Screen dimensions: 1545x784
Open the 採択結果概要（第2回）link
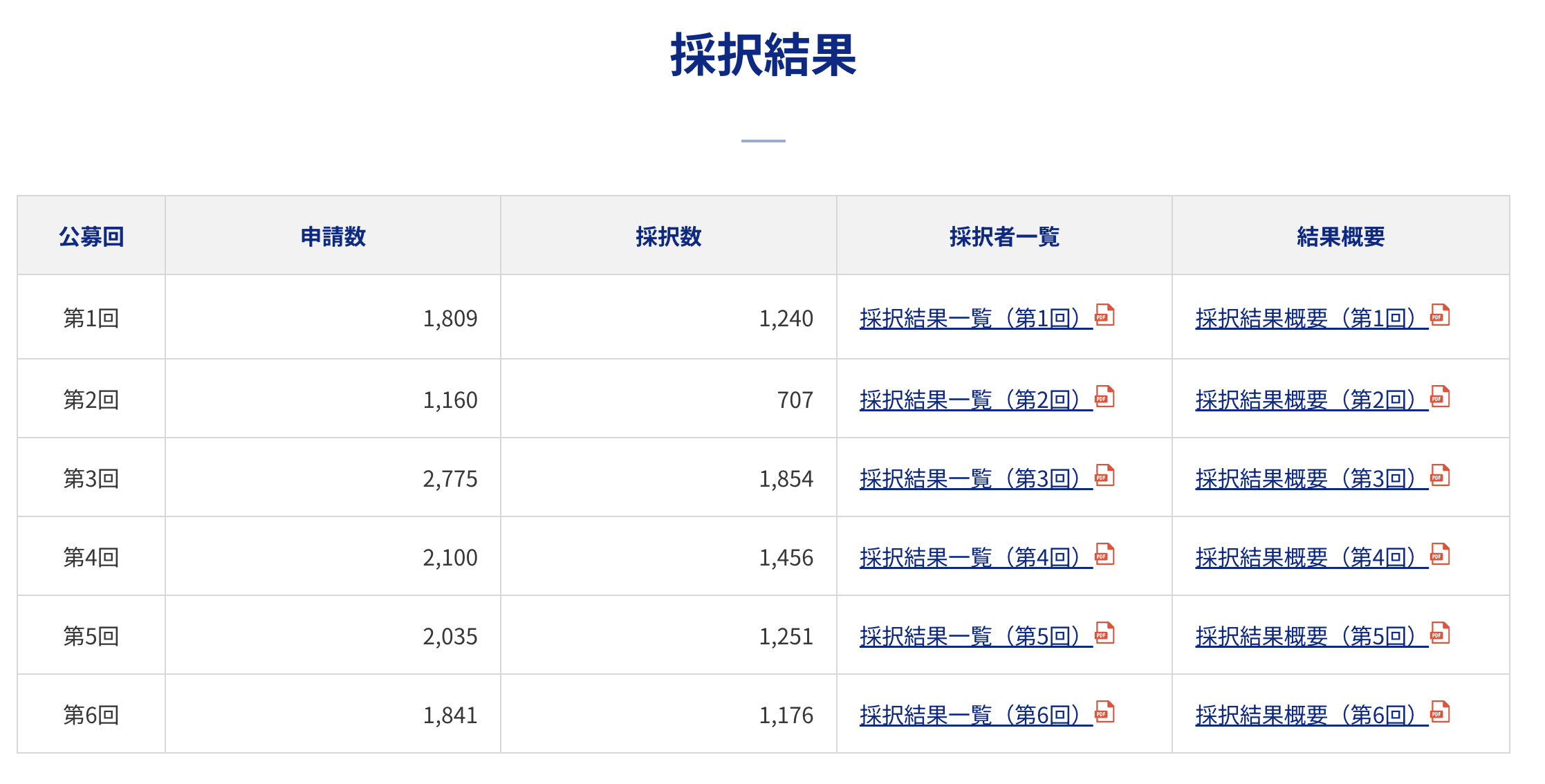tap(1312, 400)
